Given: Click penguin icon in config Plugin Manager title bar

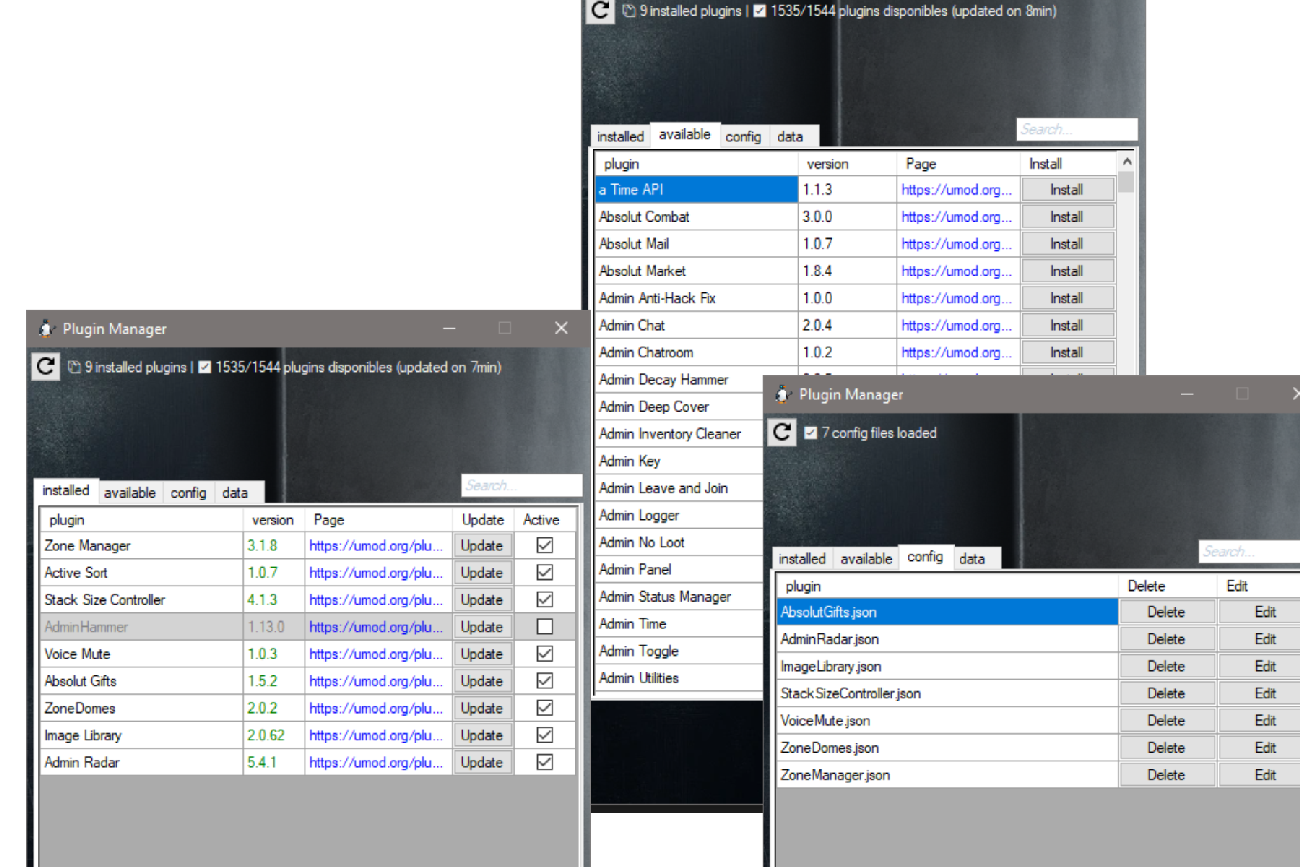Looking at the screenshot, I should 783,395.
